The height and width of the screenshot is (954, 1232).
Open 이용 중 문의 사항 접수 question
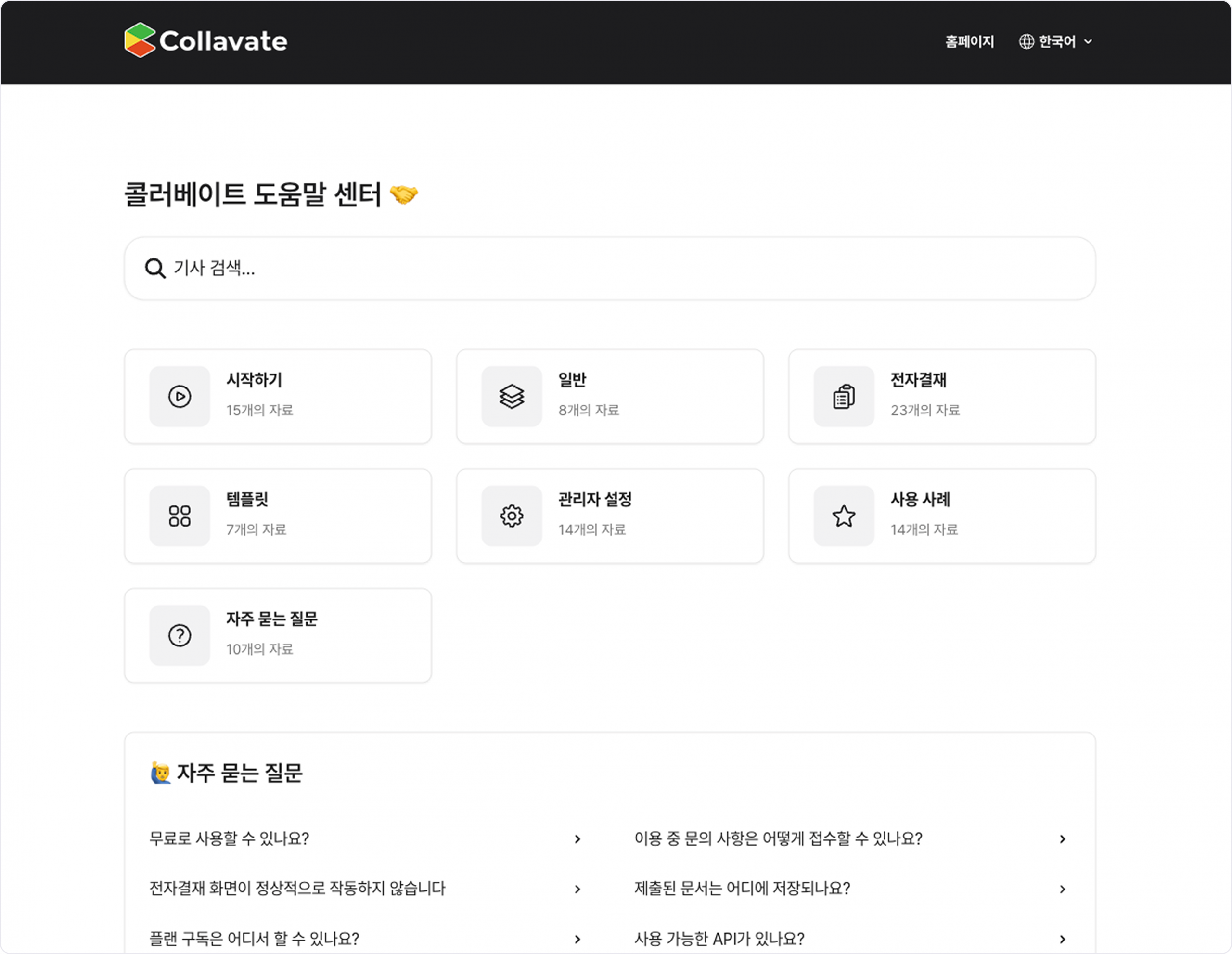(x=778, y=839)
